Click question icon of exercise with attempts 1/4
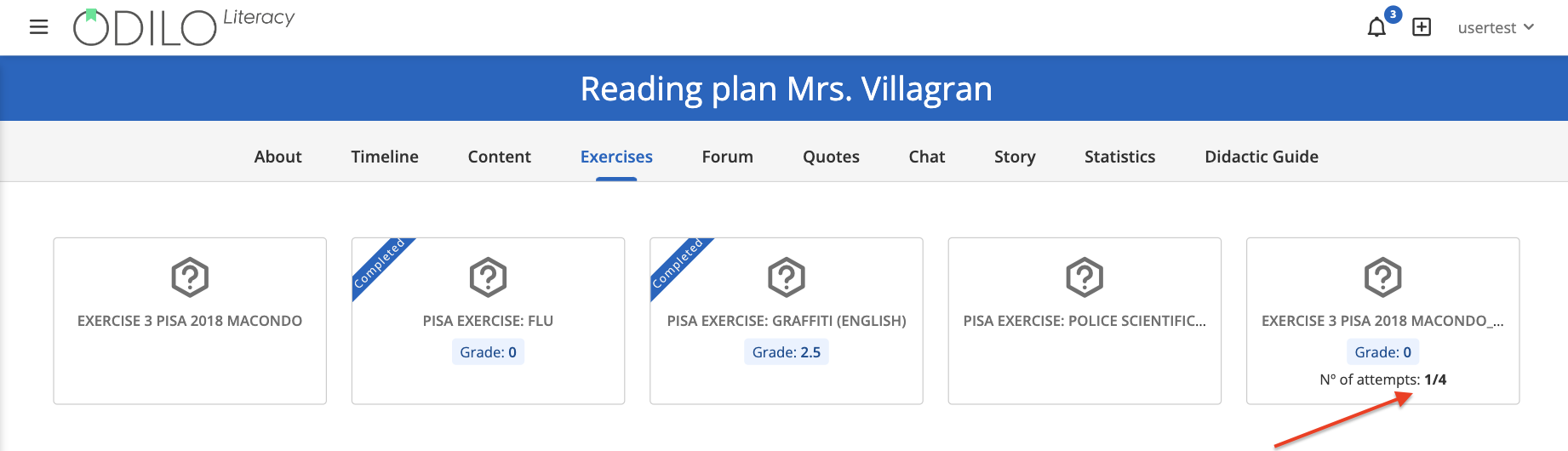Screen dimensions: 1568x451 click(x=1383, y=277)
